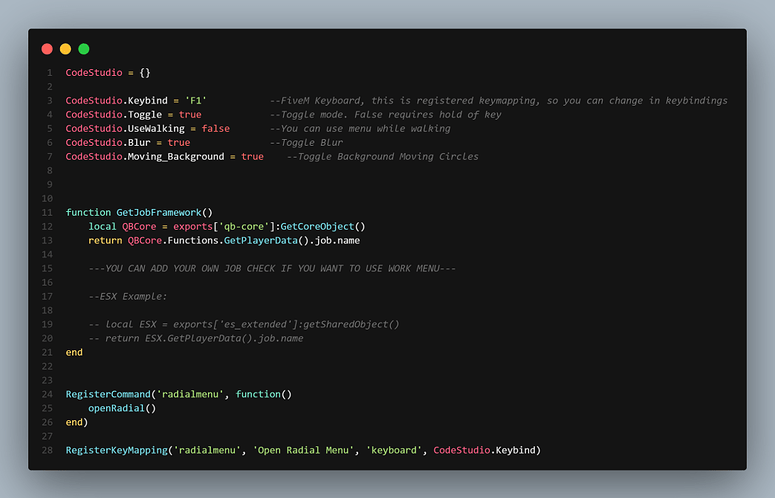Viewport: 775px width, 498px height.
Task: Select line number 11 in gutter
Action: [x=47, y=212]
